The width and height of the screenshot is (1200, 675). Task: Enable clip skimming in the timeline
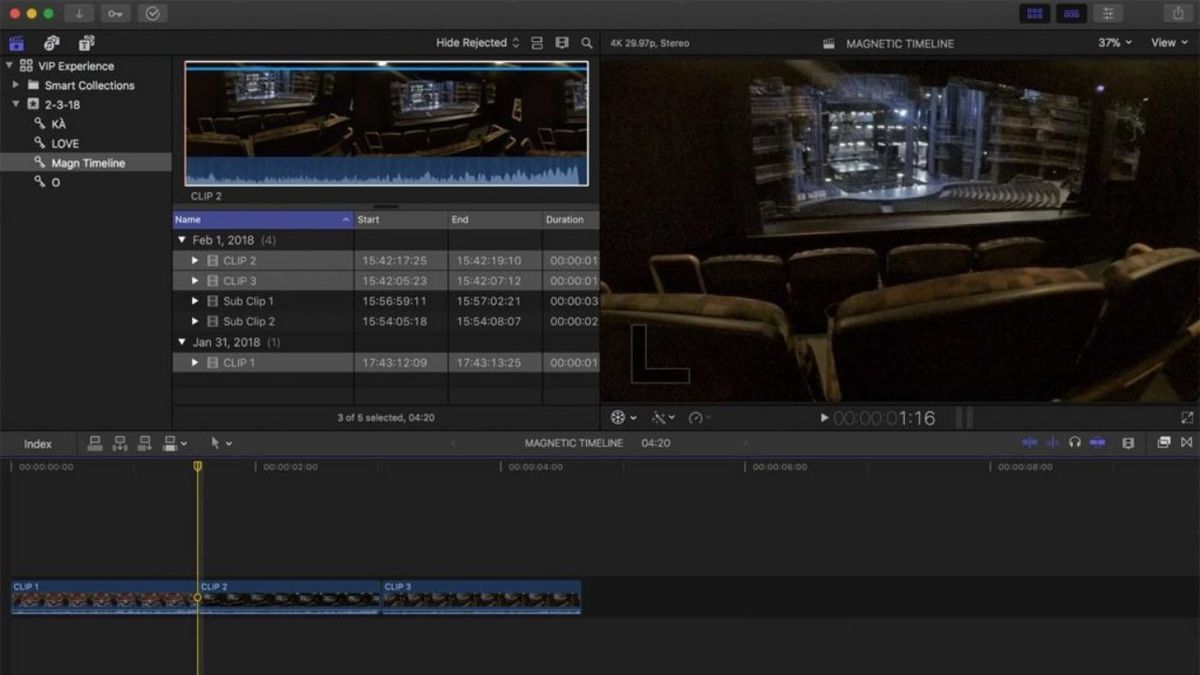(1030, 442)
